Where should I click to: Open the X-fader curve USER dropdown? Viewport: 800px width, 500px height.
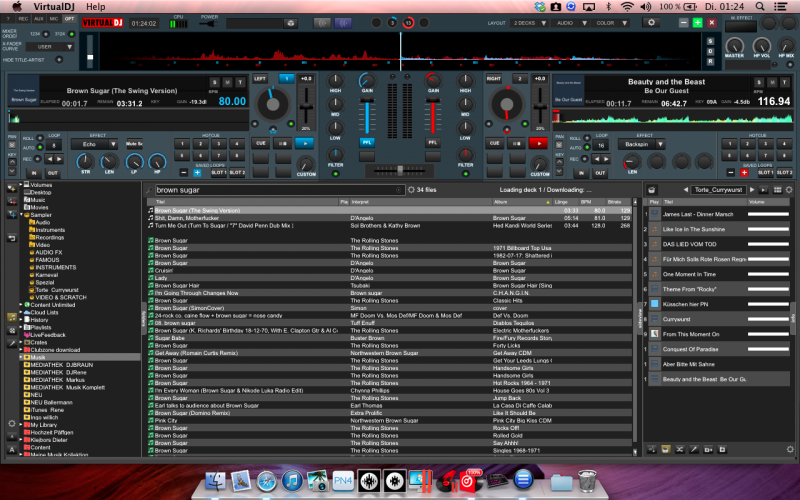[50, 46]
